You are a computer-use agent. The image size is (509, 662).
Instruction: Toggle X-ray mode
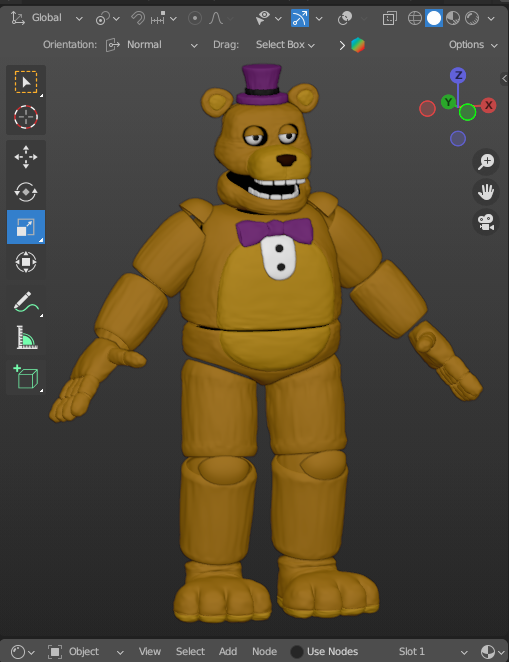390,18
